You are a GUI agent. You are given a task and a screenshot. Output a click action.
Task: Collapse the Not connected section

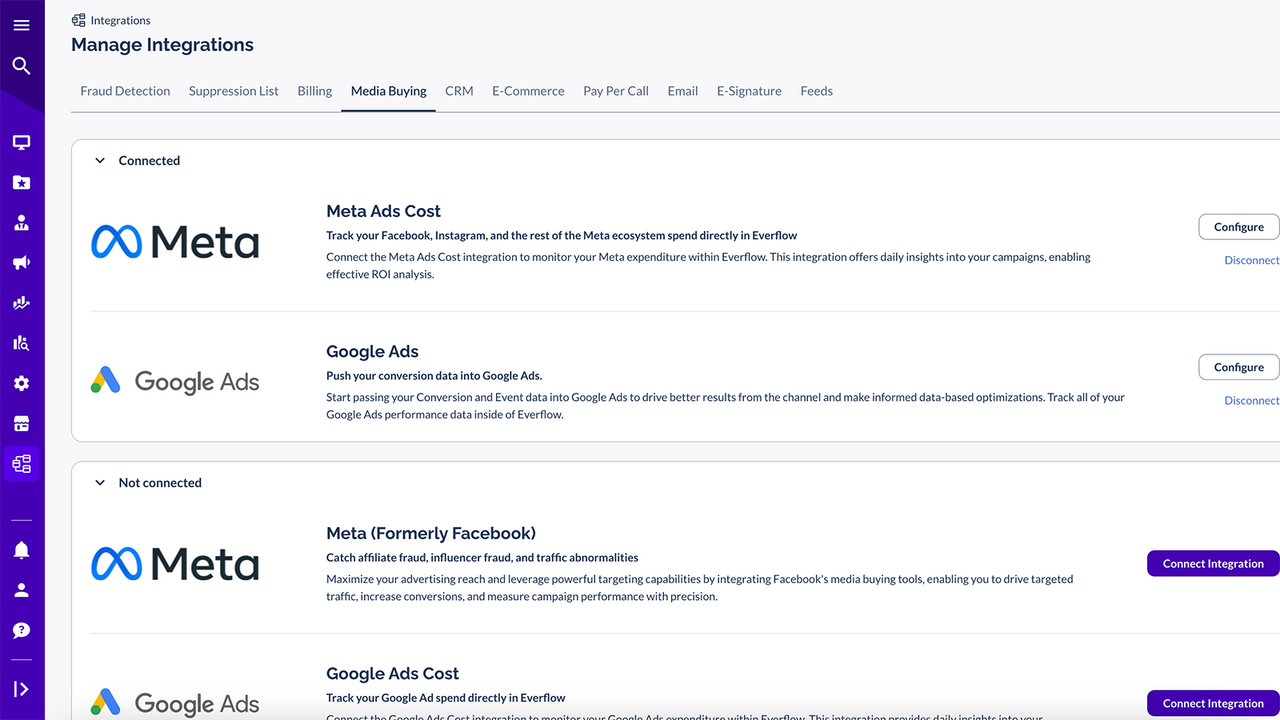click(99, 482)
